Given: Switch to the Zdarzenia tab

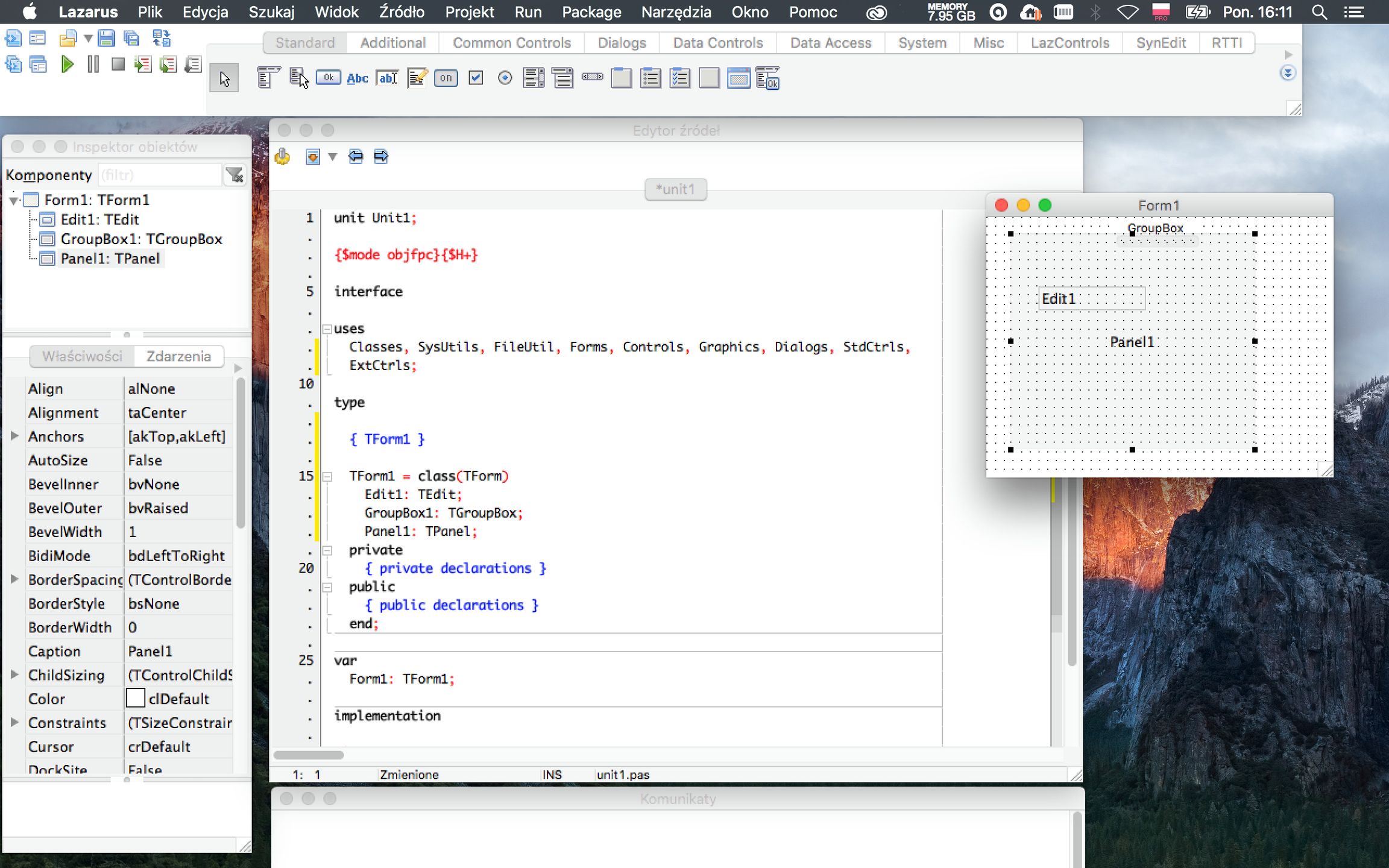Looking at the screenshot, I should (x=178, y=356).
